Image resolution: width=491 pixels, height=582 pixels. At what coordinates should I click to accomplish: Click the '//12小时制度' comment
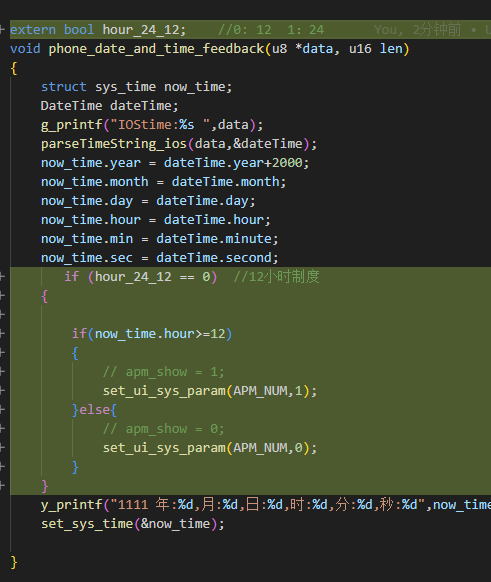(x=276, y=277)
